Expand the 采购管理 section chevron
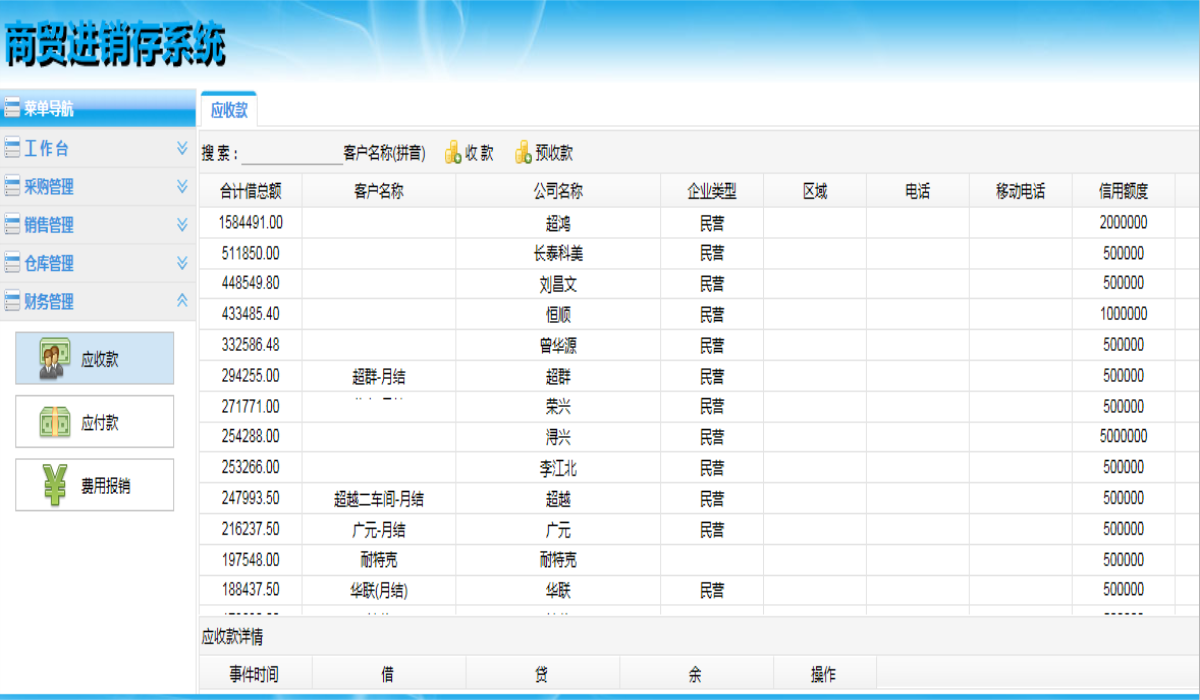Image resolution: width=1200 pixels, height=700 pixels. tap(182, 186)
